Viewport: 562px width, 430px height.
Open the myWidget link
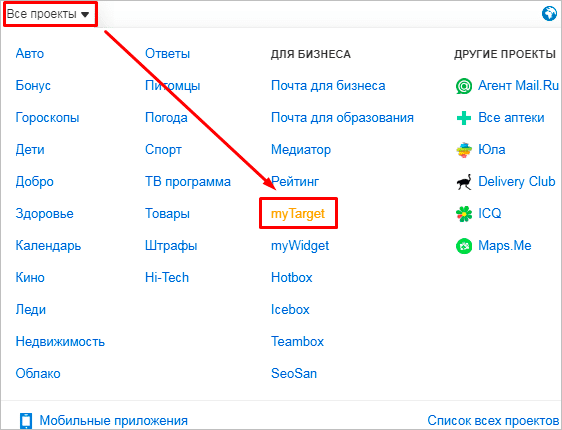pos(300,246)
